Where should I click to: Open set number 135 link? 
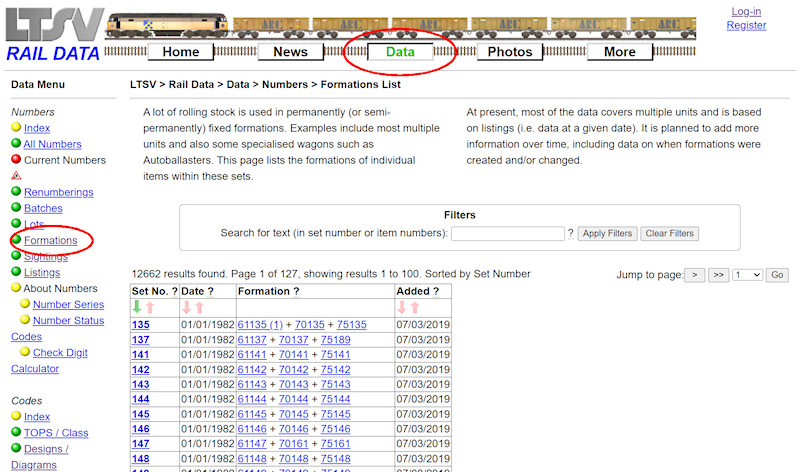140,325
